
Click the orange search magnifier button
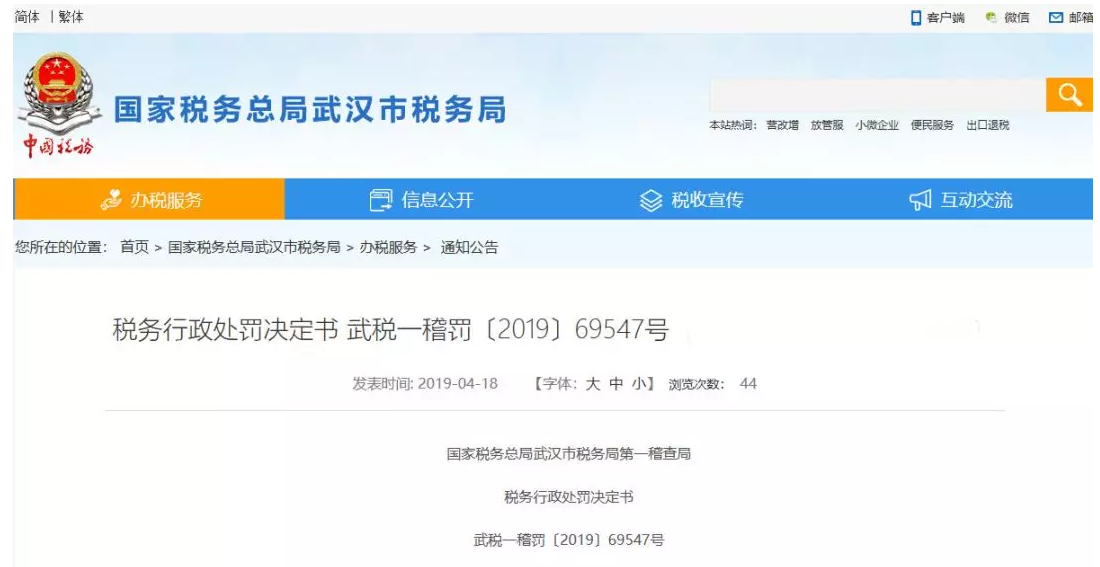point(1069,95)
